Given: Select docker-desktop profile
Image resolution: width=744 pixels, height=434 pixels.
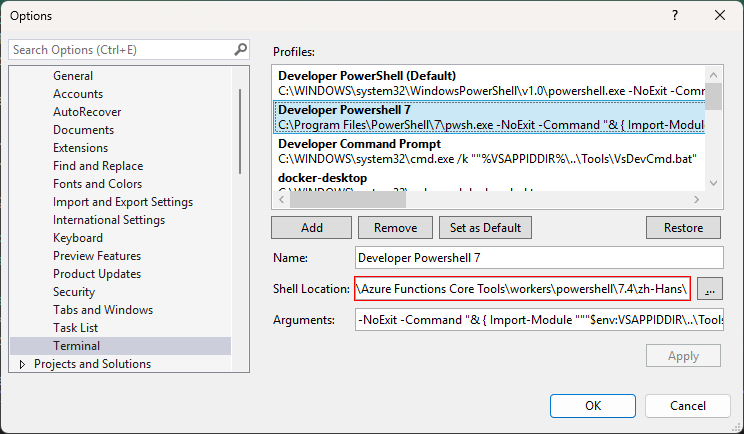Looking at the screenshot, I should click(488, 180).
